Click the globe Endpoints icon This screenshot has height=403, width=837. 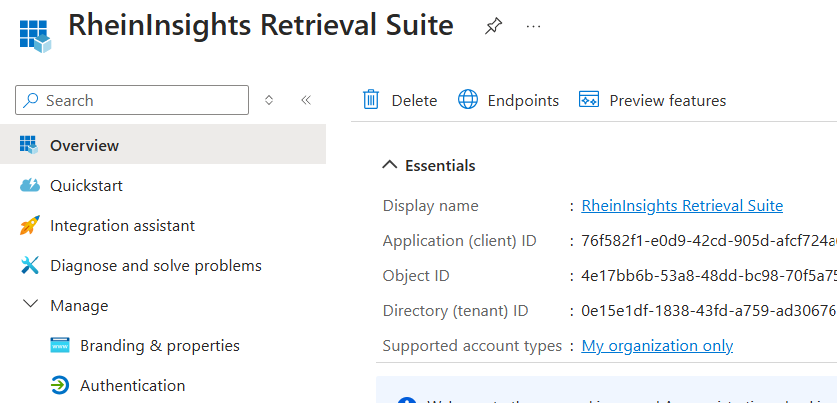pos(468,100)
